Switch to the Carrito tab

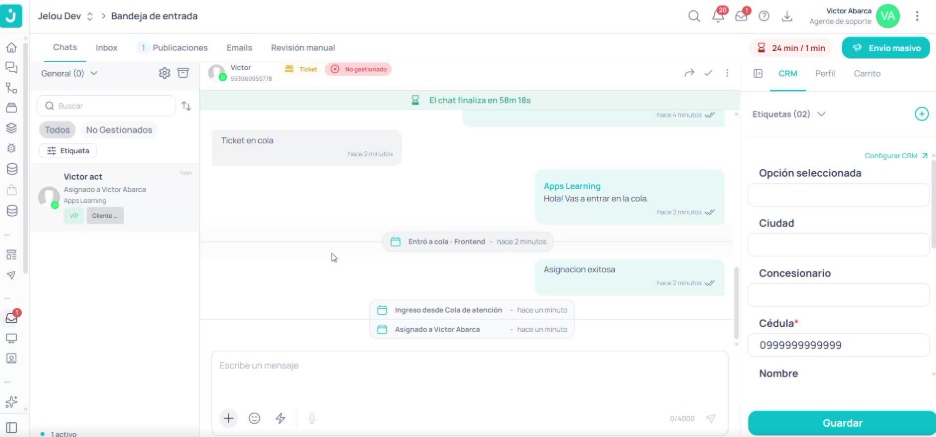[867, 73]
